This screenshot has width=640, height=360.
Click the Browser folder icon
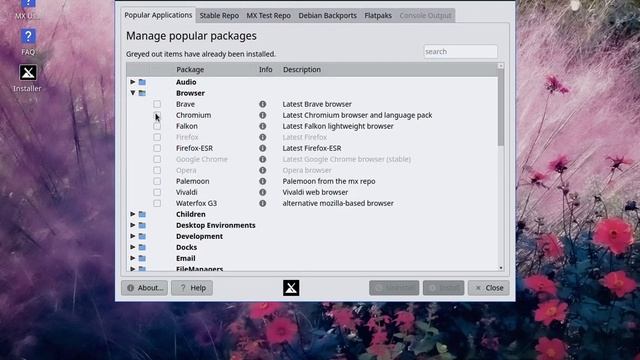[142, 93]
